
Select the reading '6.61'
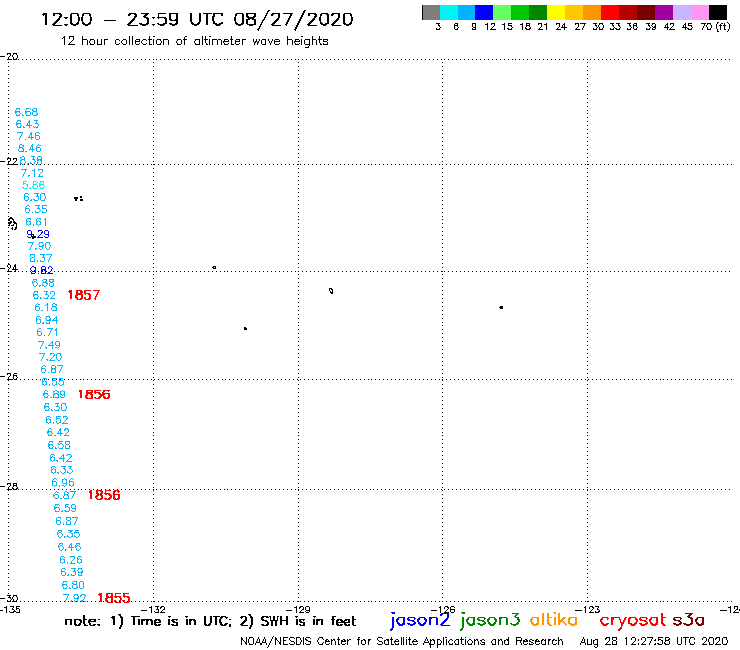(x=36, y=222)
